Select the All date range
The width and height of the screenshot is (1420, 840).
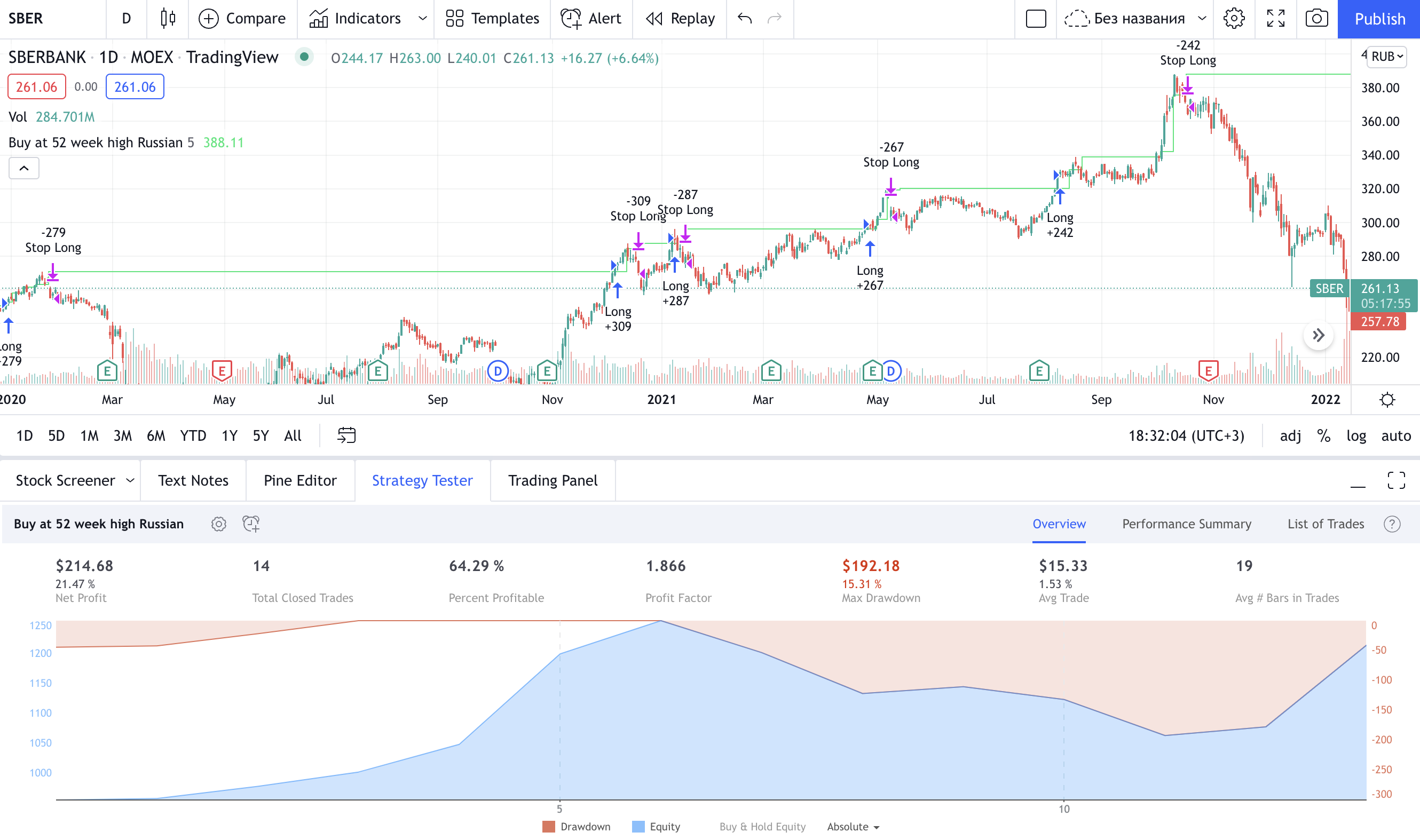(293, 436)
